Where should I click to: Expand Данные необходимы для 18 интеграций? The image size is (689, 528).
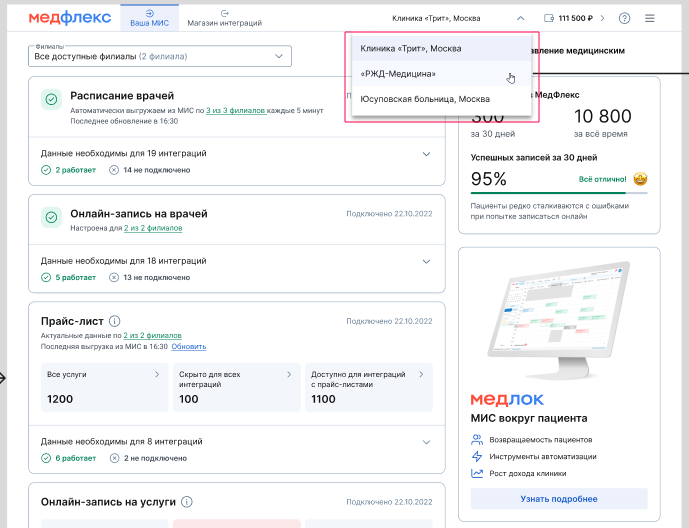tap(426, 262)
